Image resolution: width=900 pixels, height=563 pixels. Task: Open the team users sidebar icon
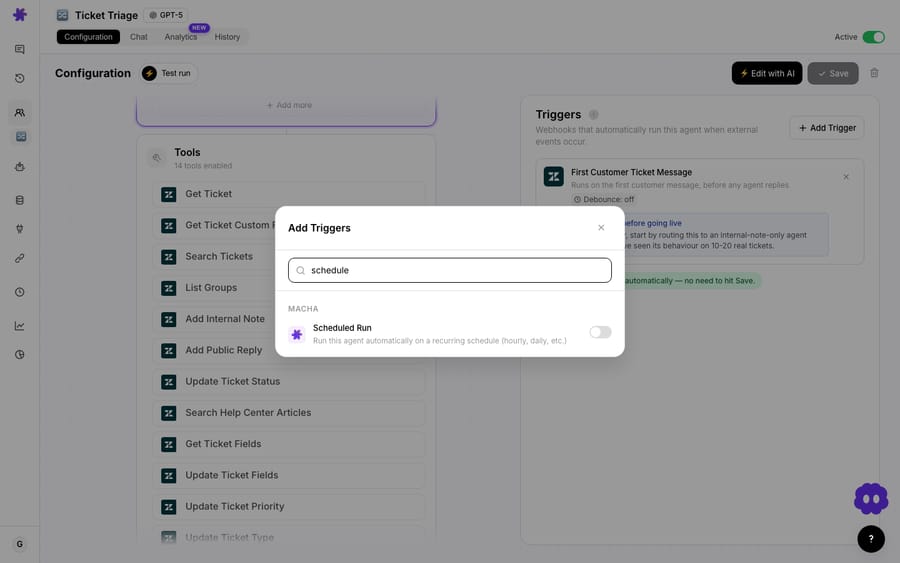(x=20, y=112)
